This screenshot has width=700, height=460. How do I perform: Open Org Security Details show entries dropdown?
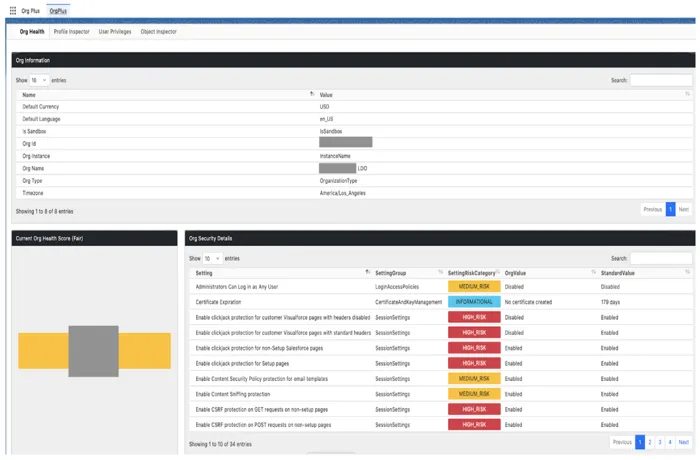tap(212, 259)
